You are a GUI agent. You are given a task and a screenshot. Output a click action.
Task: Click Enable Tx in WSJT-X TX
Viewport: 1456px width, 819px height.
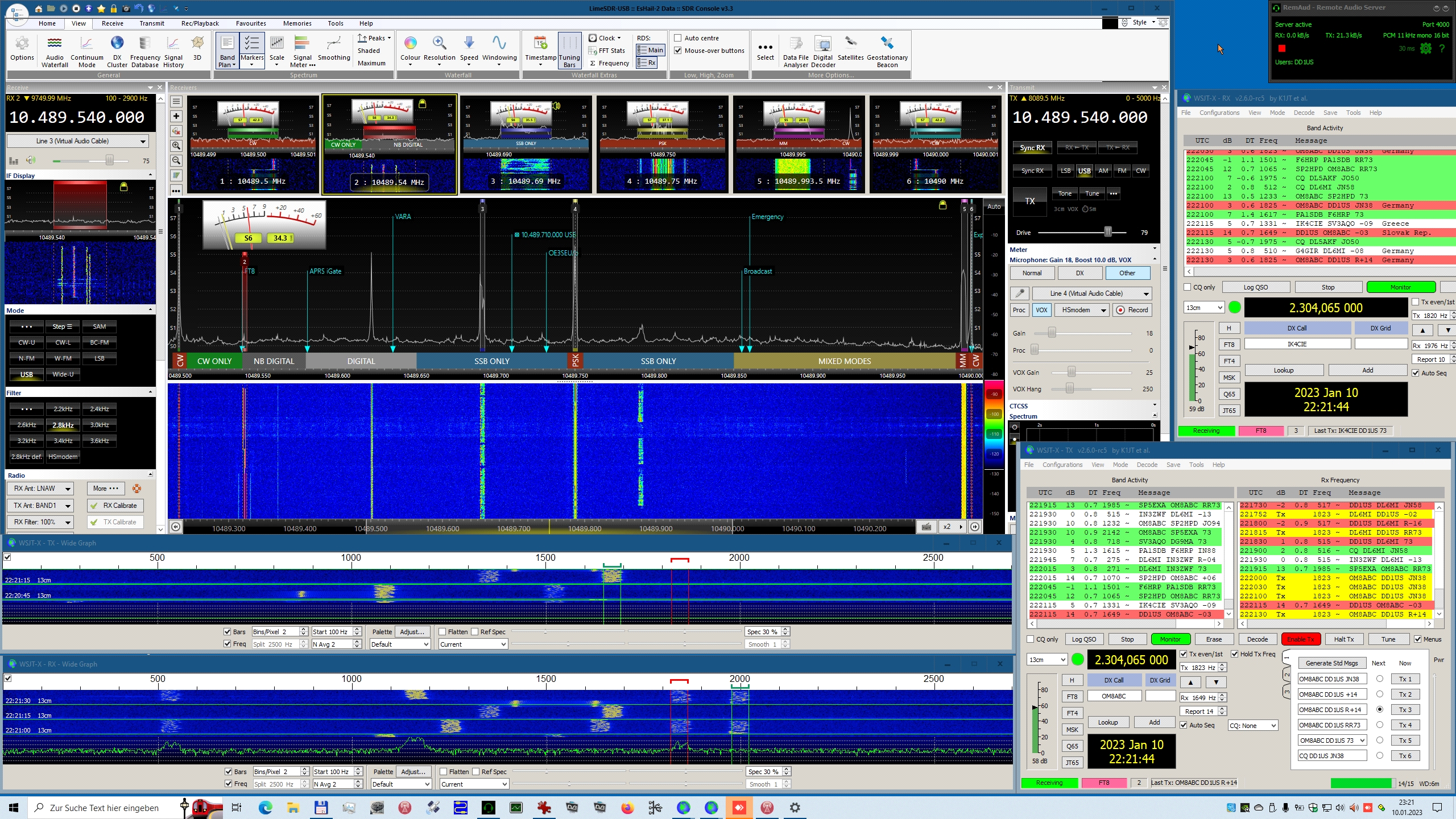click(x=1301, y=639)
